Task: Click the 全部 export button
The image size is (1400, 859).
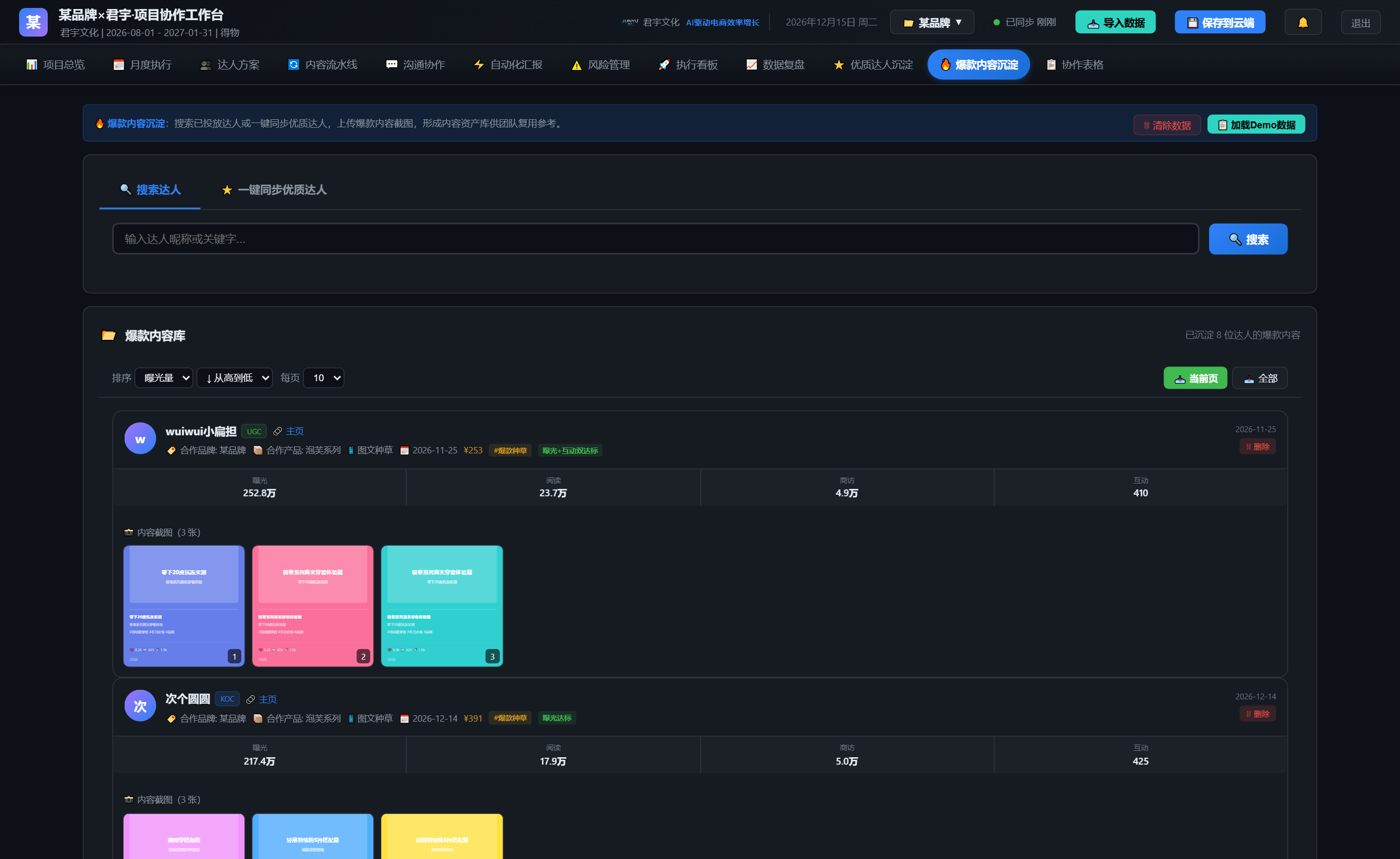Action: click(1260, 379)
